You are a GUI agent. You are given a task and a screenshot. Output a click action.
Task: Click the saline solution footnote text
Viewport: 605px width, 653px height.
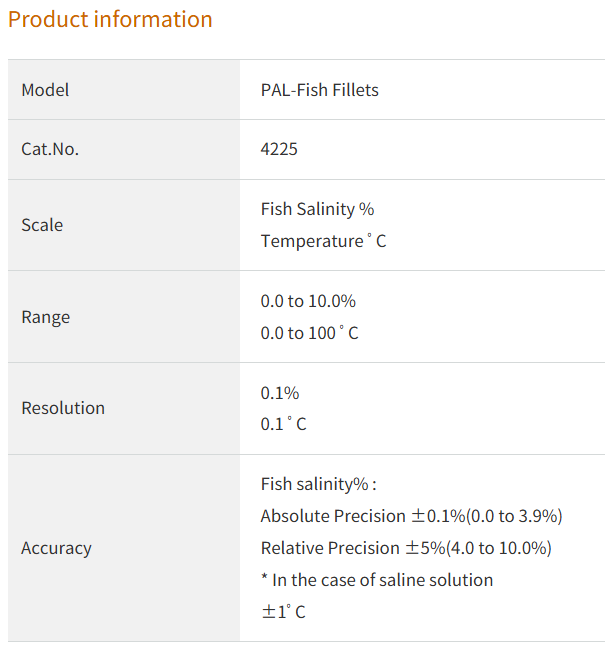(x=377, y=580)
